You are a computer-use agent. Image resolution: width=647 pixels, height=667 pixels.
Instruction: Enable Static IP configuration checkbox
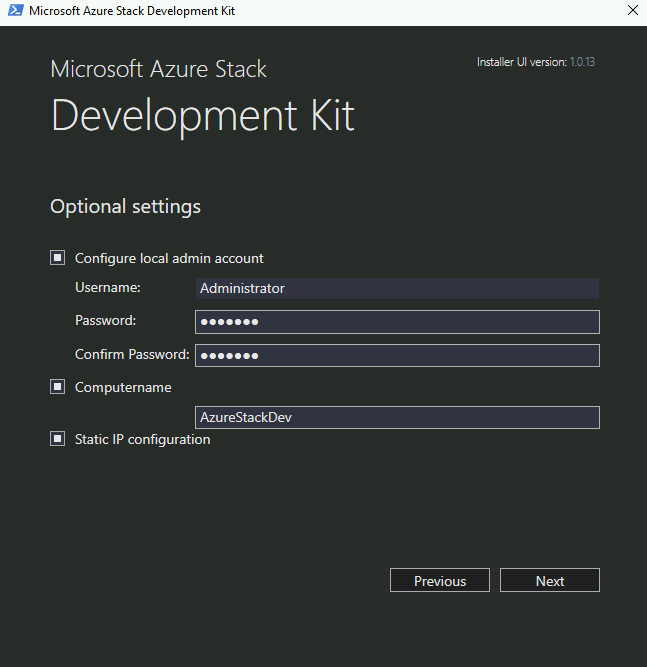click(57, 439)
